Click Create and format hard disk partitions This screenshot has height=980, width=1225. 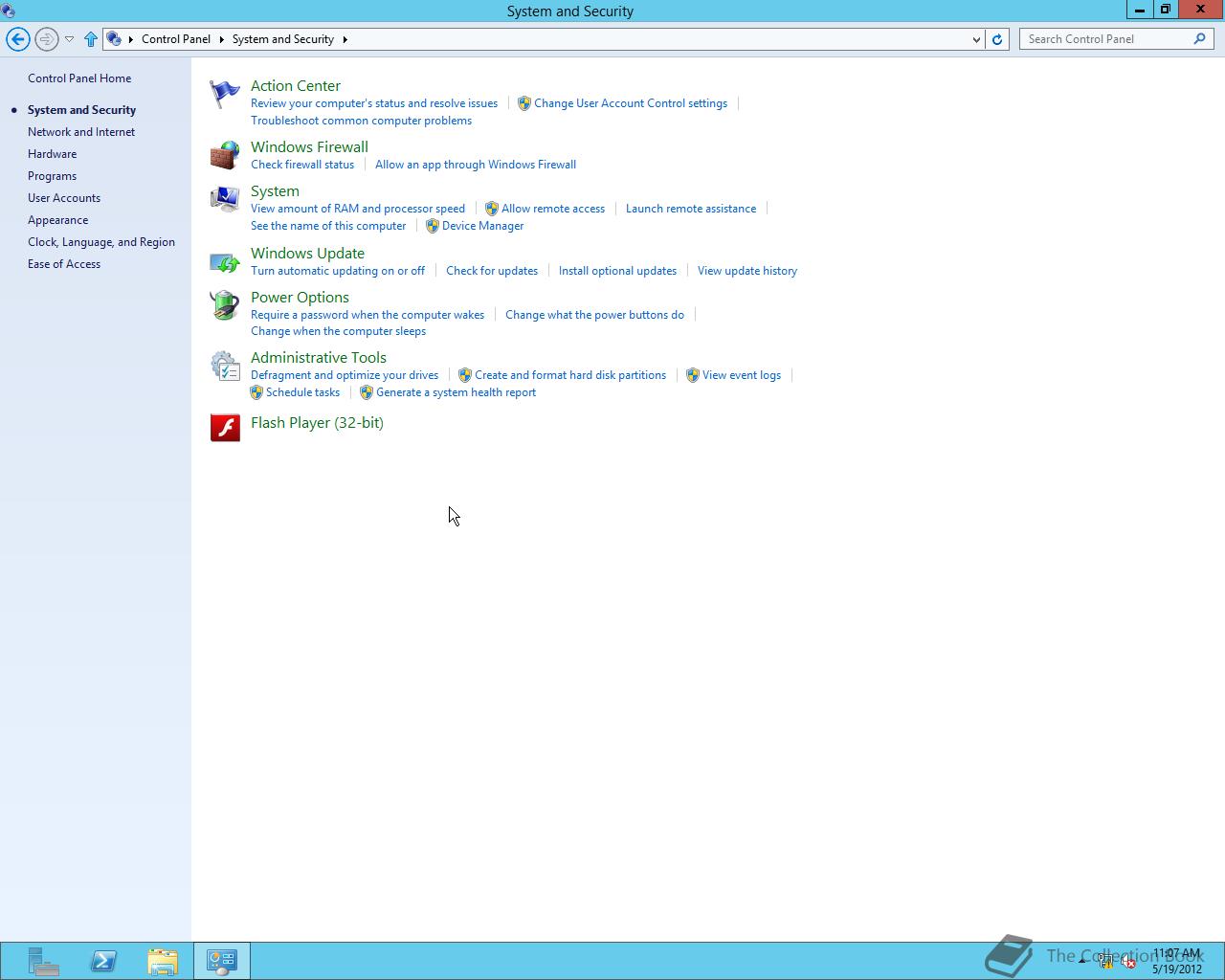[570, 375]
